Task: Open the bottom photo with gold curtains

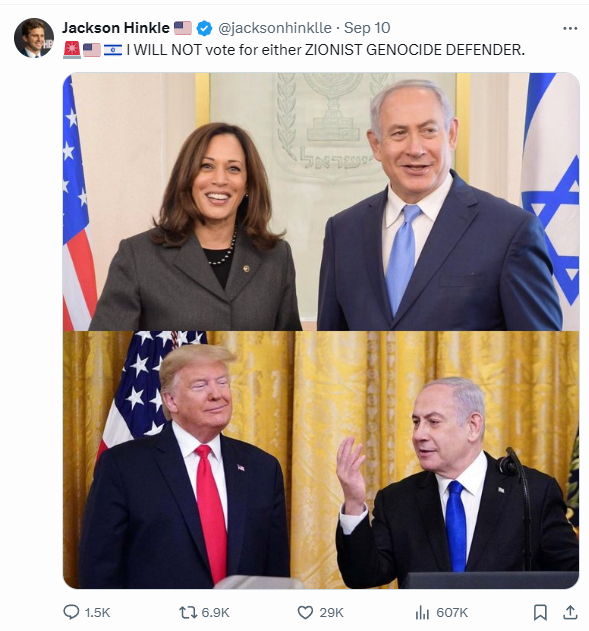Action: 321,460
